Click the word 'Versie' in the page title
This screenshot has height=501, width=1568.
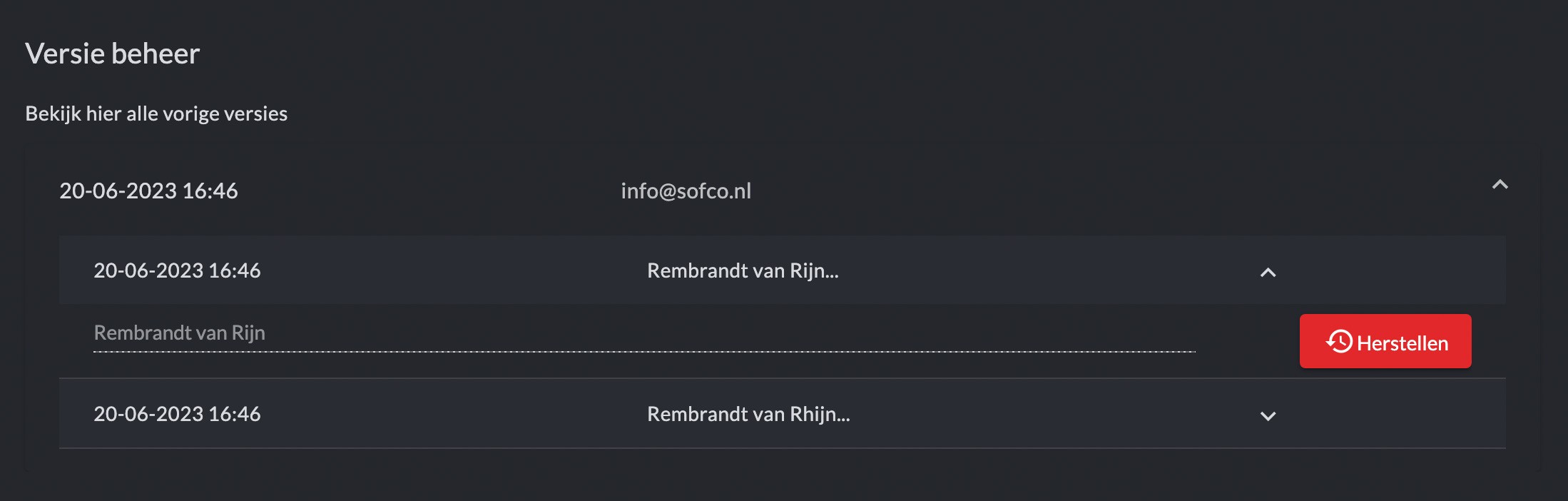pos(65,54)
